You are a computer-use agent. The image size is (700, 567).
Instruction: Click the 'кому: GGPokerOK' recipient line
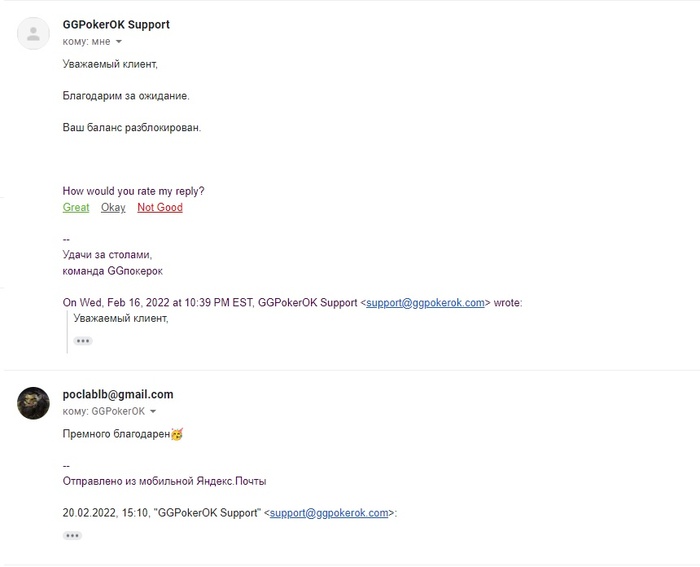104,411
